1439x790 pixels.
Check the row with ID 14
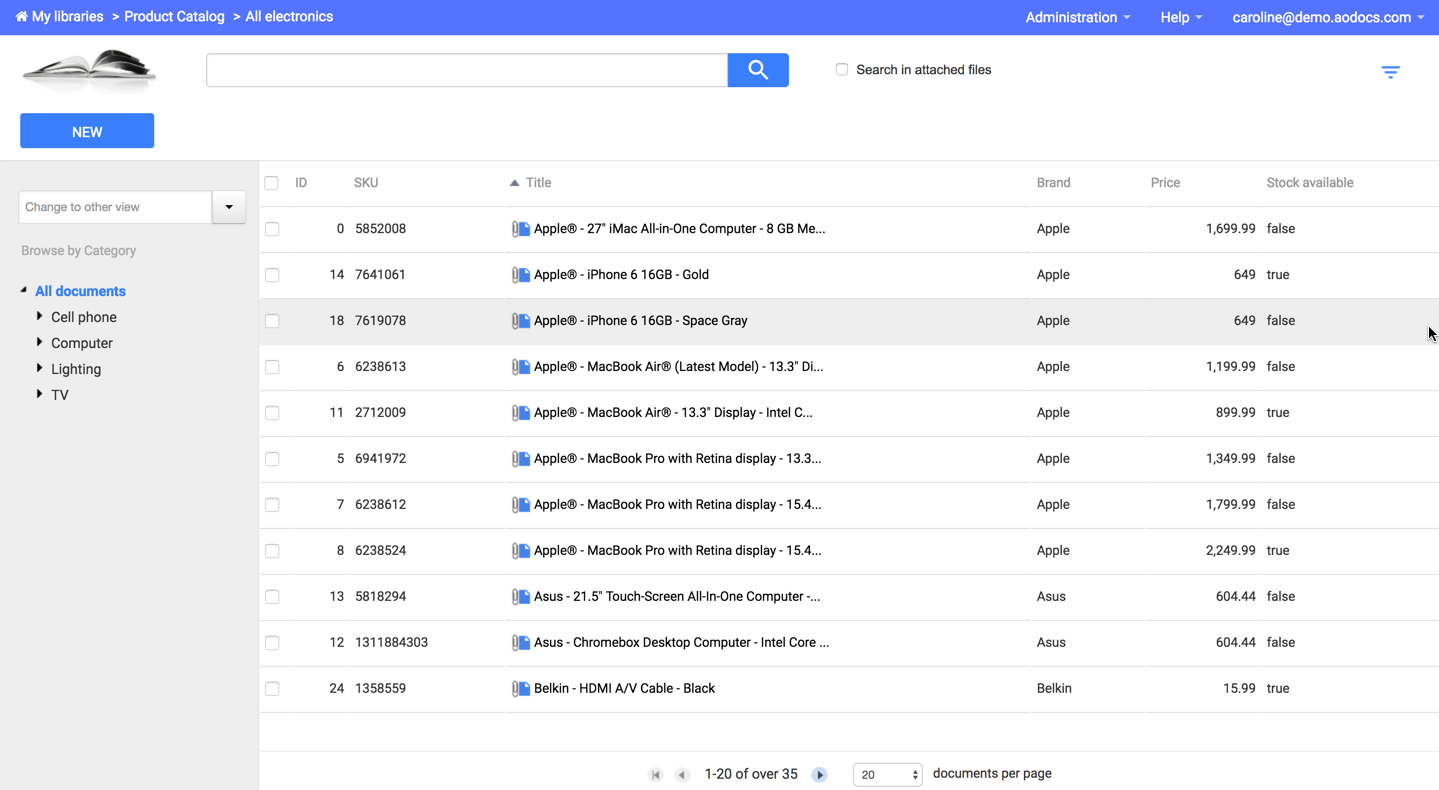(x=272, y=275)
